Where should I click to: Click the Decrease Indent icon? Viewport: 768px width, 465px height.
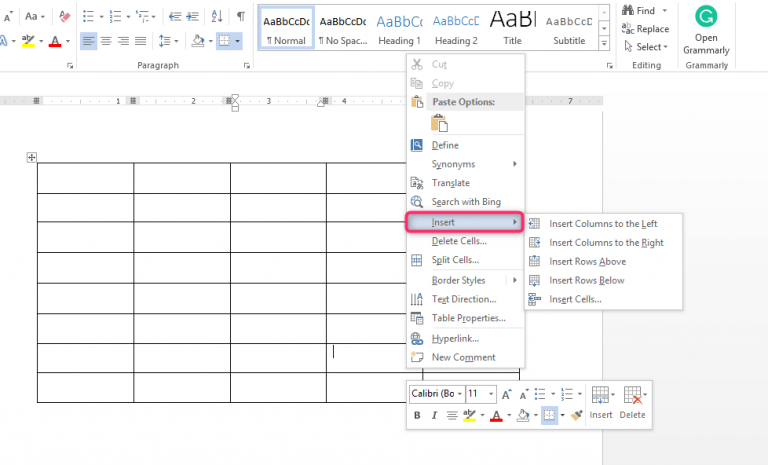175,16
